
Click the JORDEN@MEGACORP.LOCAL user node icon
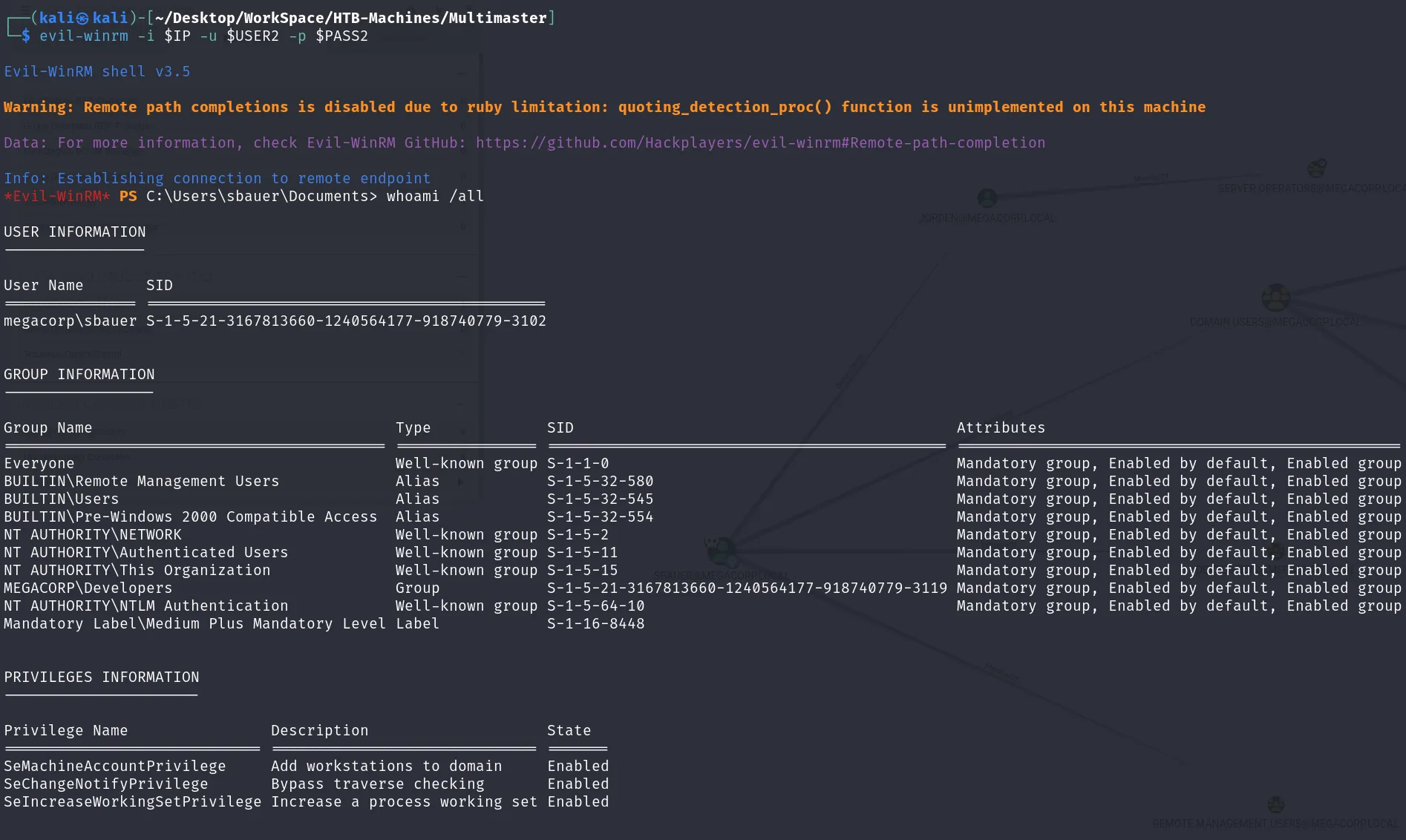(987, 198)
